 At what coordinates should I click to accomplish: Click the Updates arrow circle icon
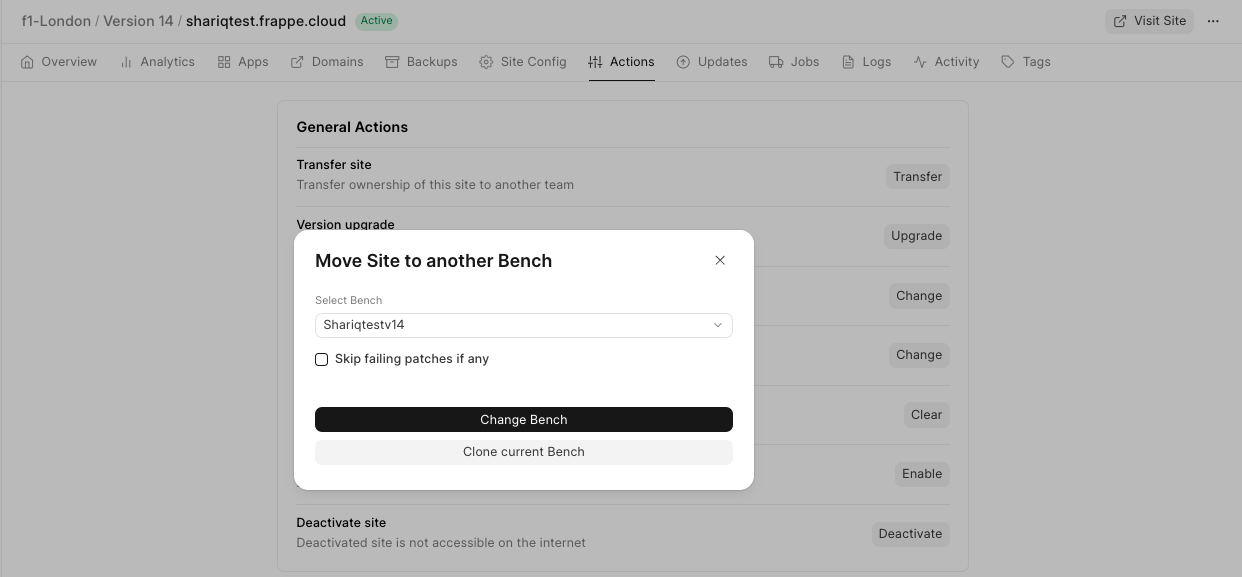(683, 62)
